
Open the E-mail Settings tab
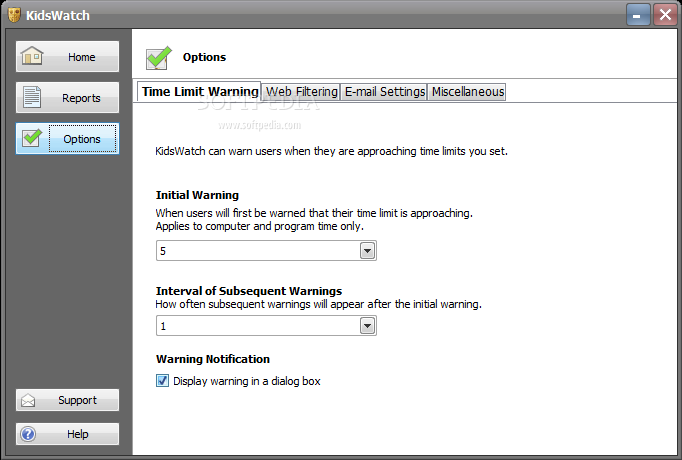tap(384, 92)
